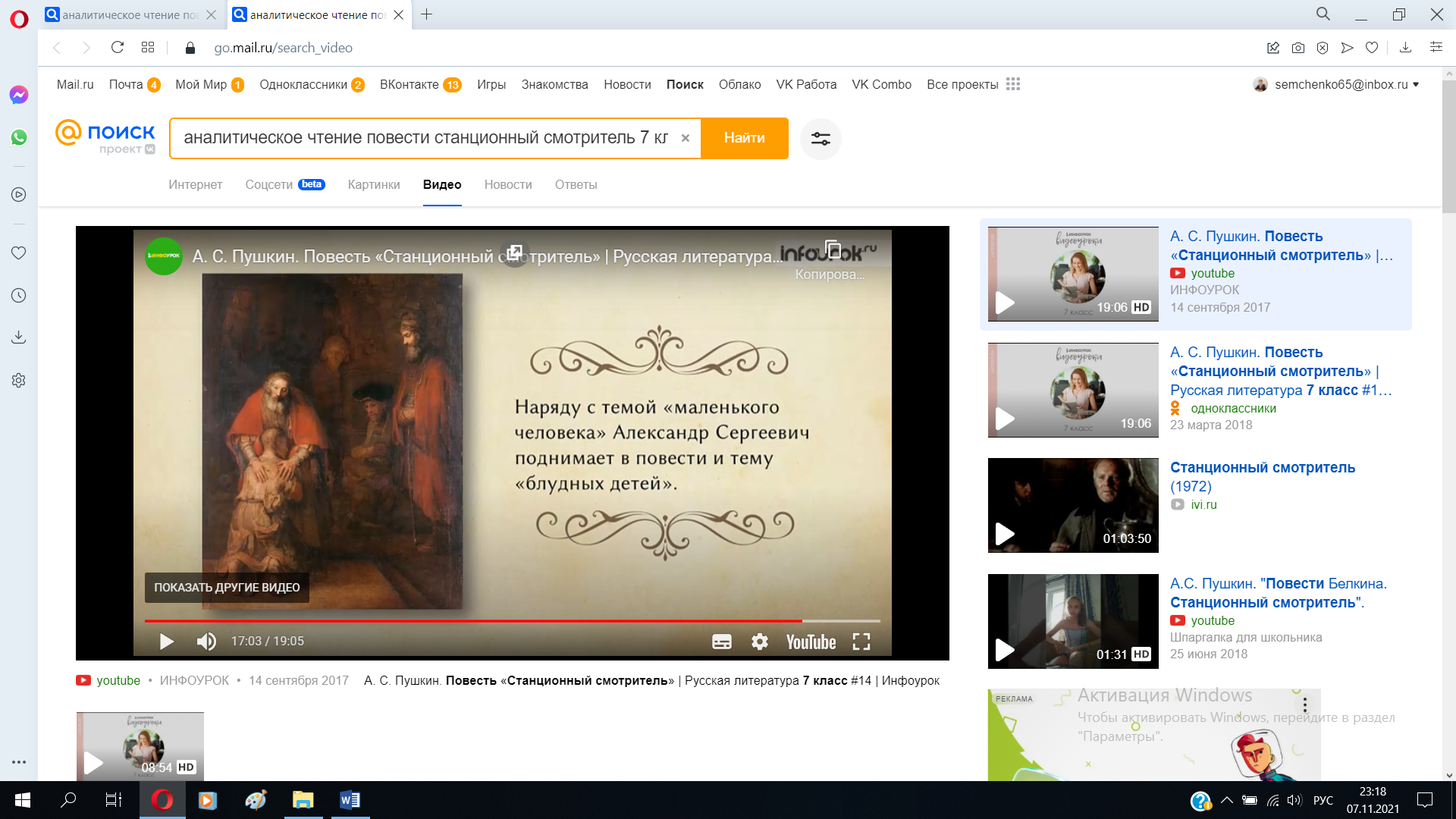This screenshot has width=1456, height=819.
Task: Mute the video volume
Action: click(x=206, y=642)
